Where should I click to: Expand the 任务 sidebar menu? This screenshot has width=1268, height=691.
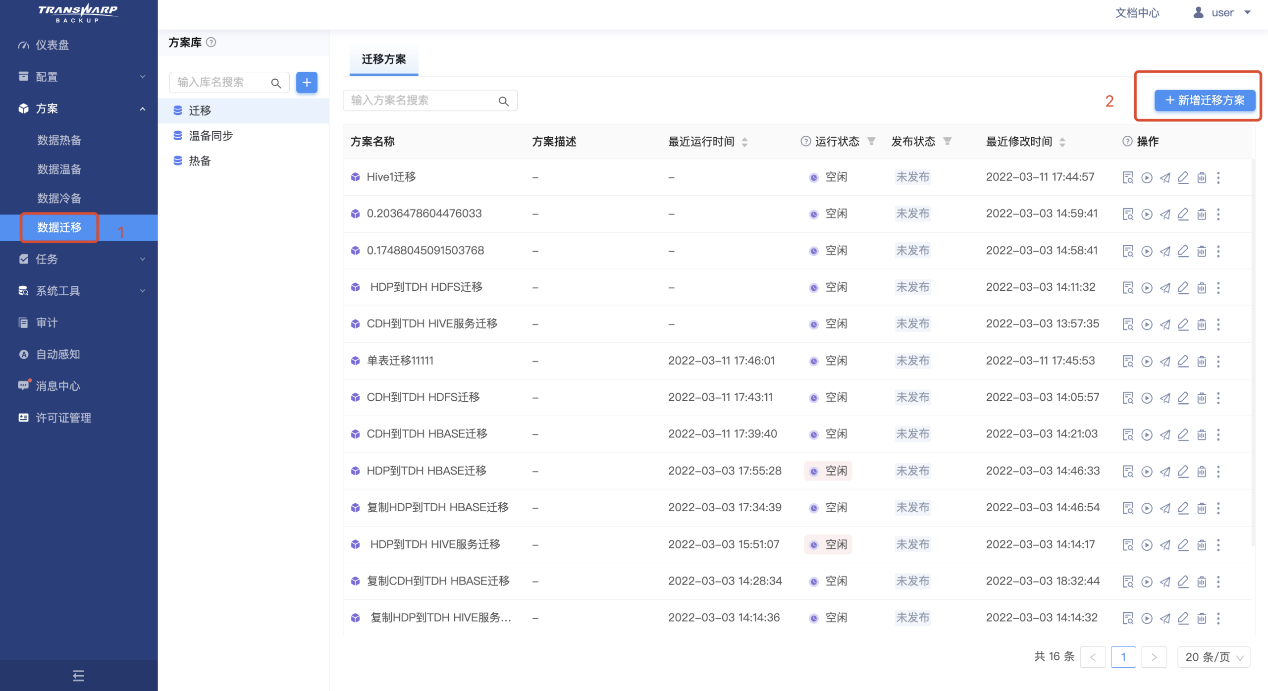tap(78, 259)
